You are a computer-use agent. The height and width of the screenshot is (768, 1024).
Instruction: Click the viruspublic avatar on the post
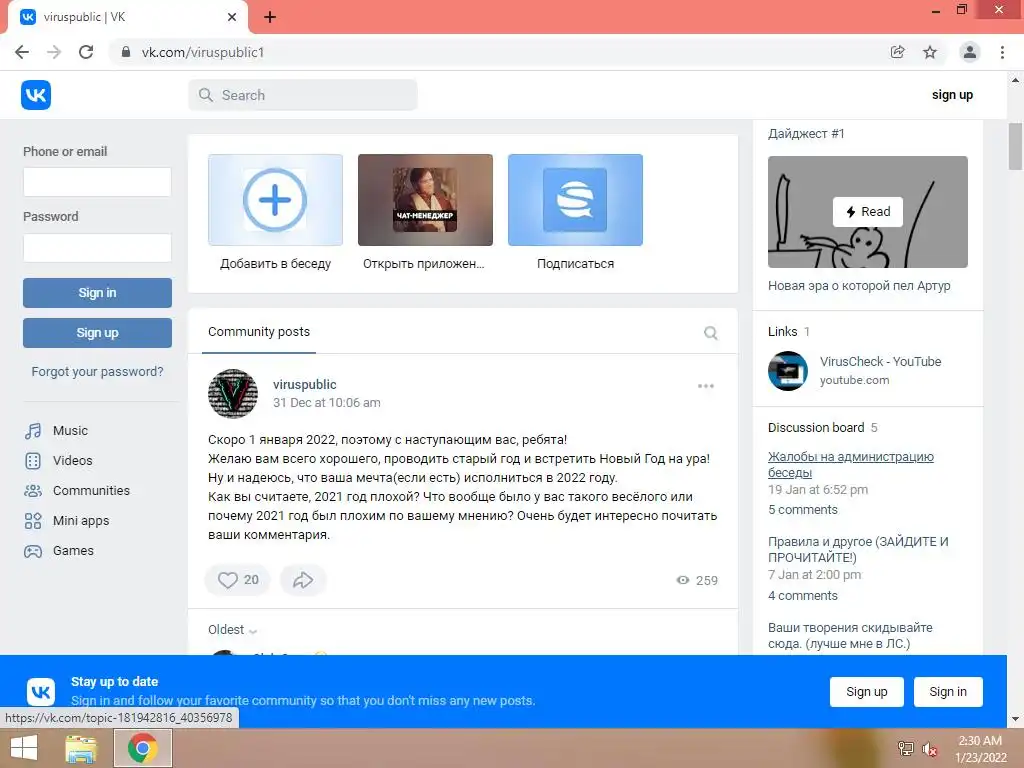click(232, 394)
